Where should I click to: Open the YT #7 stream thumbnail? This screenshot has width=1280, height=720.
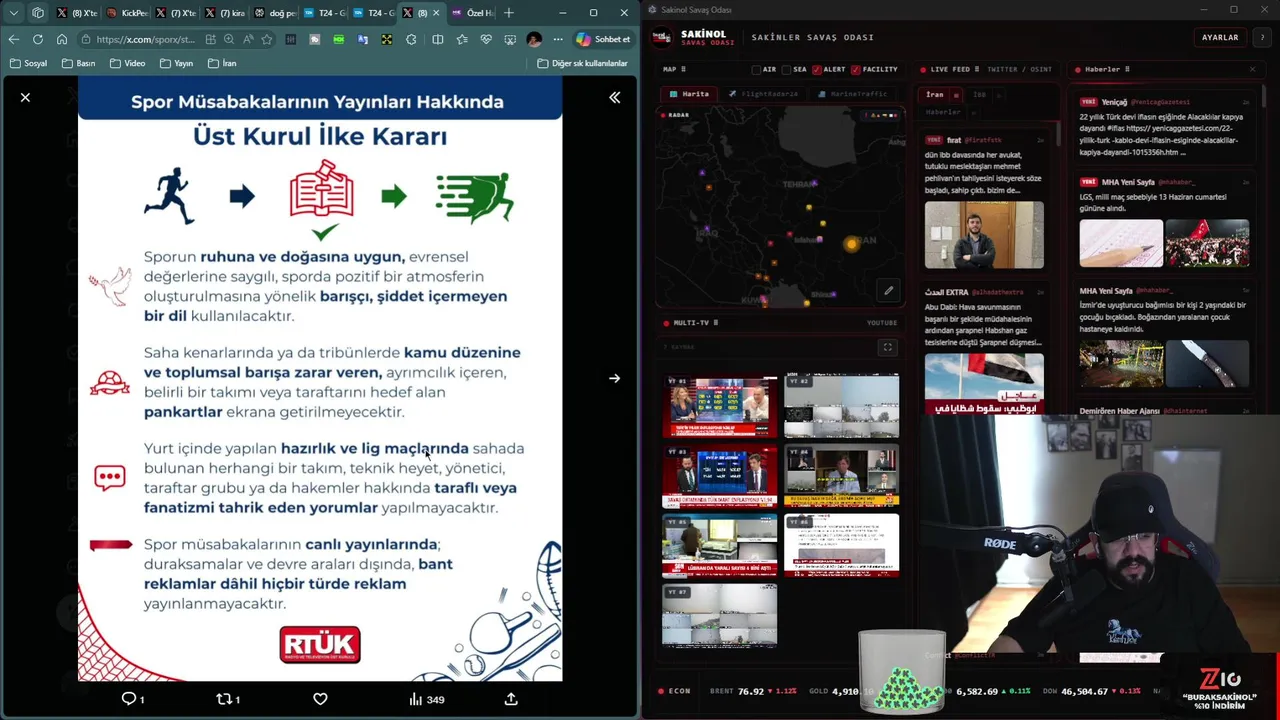(719, 616)
